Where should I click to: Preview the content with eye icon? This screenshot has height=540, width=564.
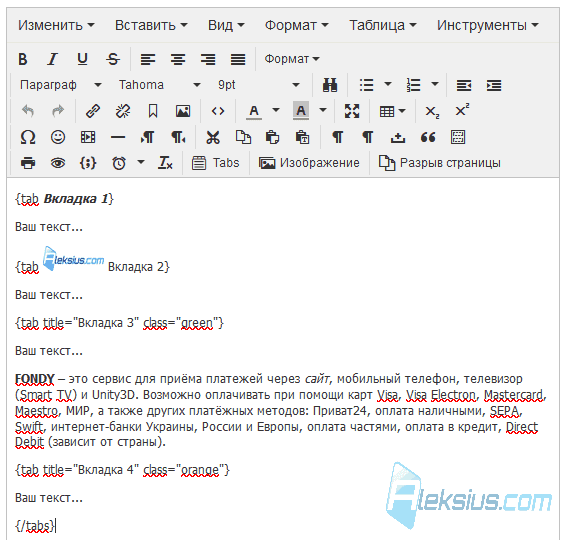click(58, 163)
